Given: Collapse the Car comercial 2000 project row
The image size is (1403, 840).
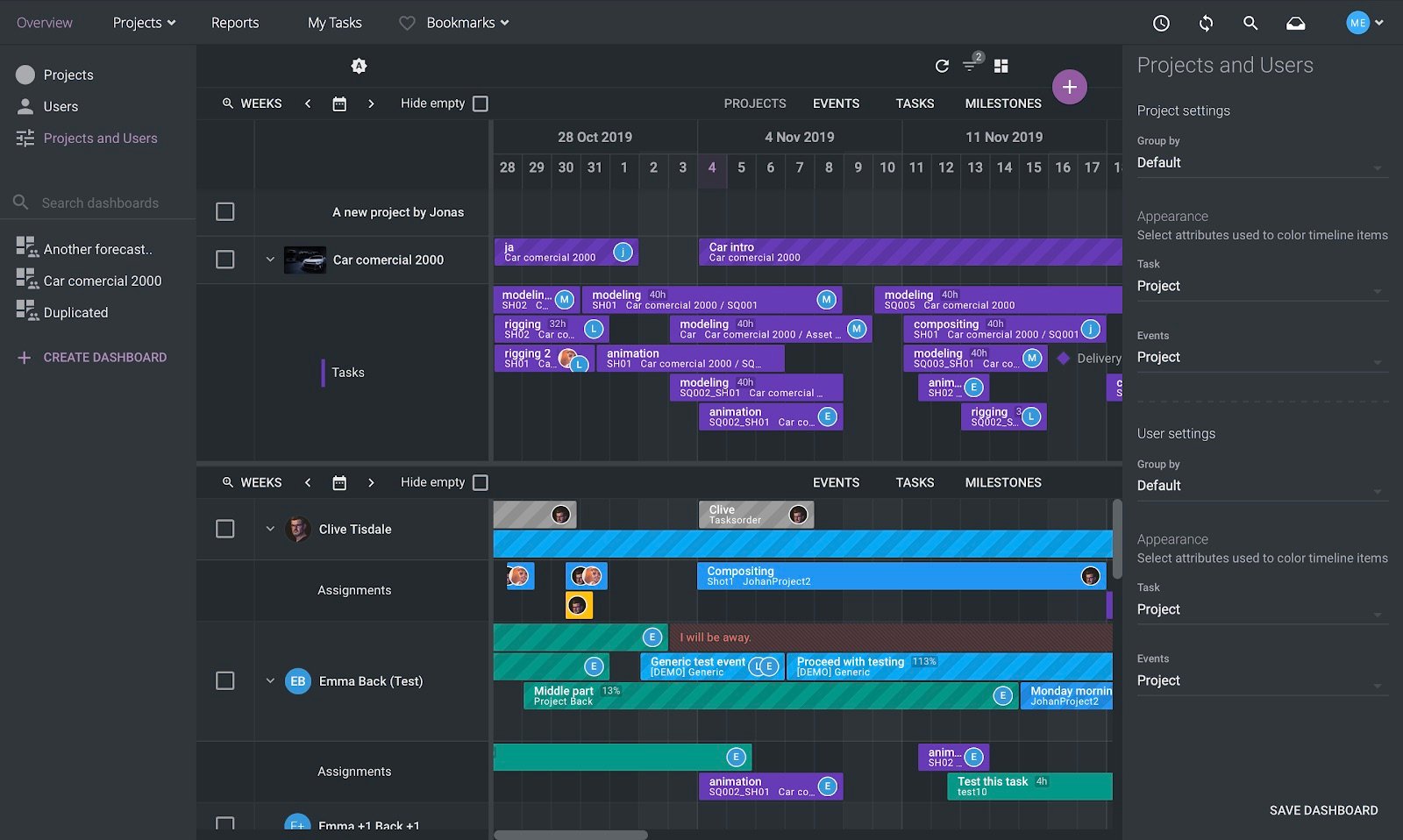Looking at the screenshot, I should coord(270,260).
